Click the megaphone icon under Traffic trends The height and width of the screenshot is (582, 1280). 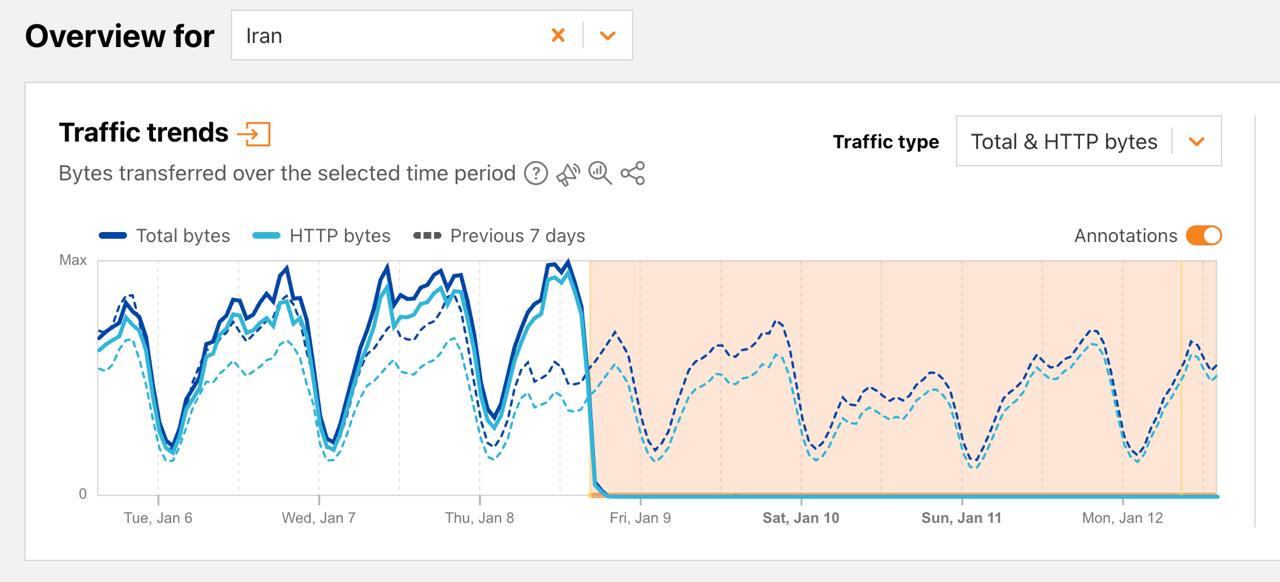[x=568, y=173]
